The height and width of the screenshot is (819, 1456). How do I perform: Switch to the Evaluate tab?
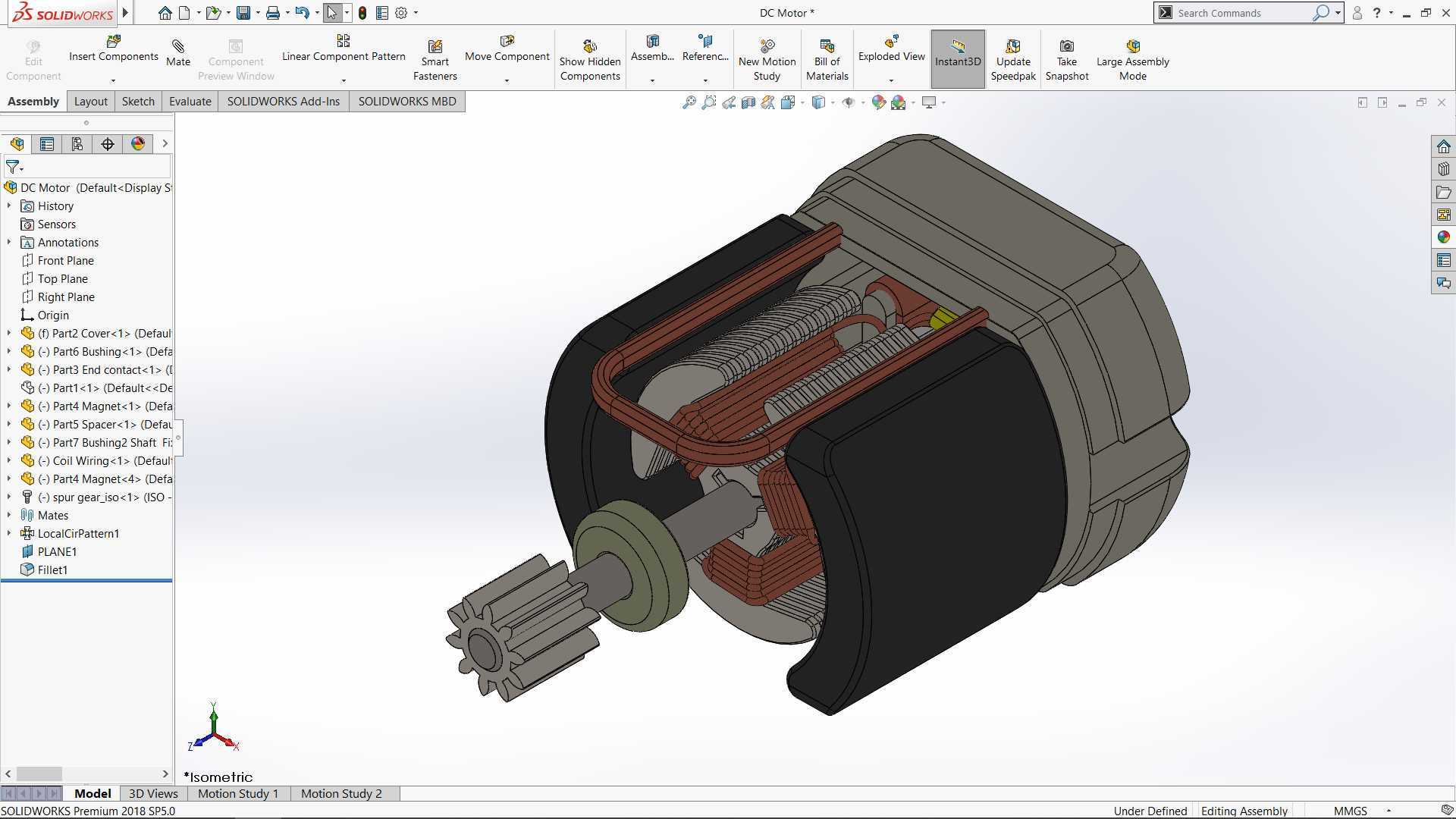pyautogui.click(x=190, y=102)
